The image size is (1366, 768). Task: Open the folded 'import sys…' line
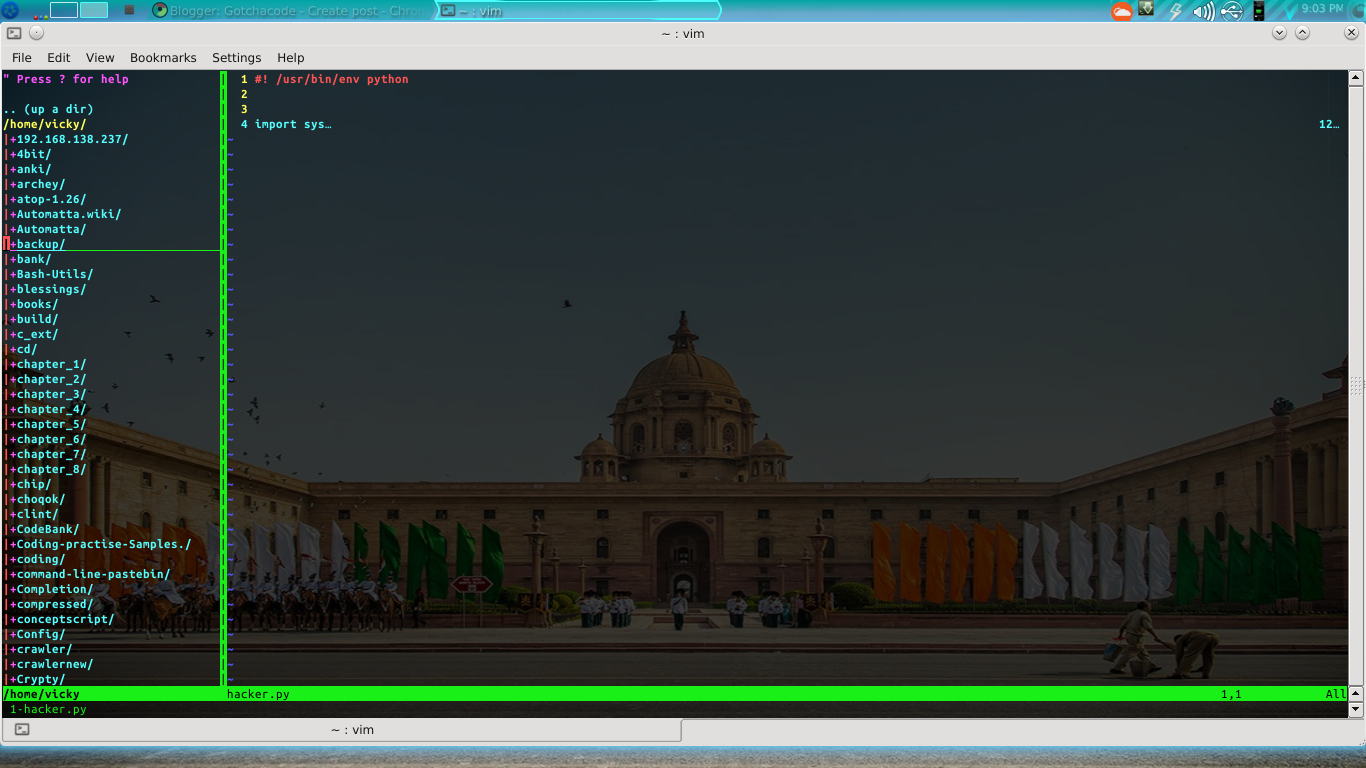[293, 124]
